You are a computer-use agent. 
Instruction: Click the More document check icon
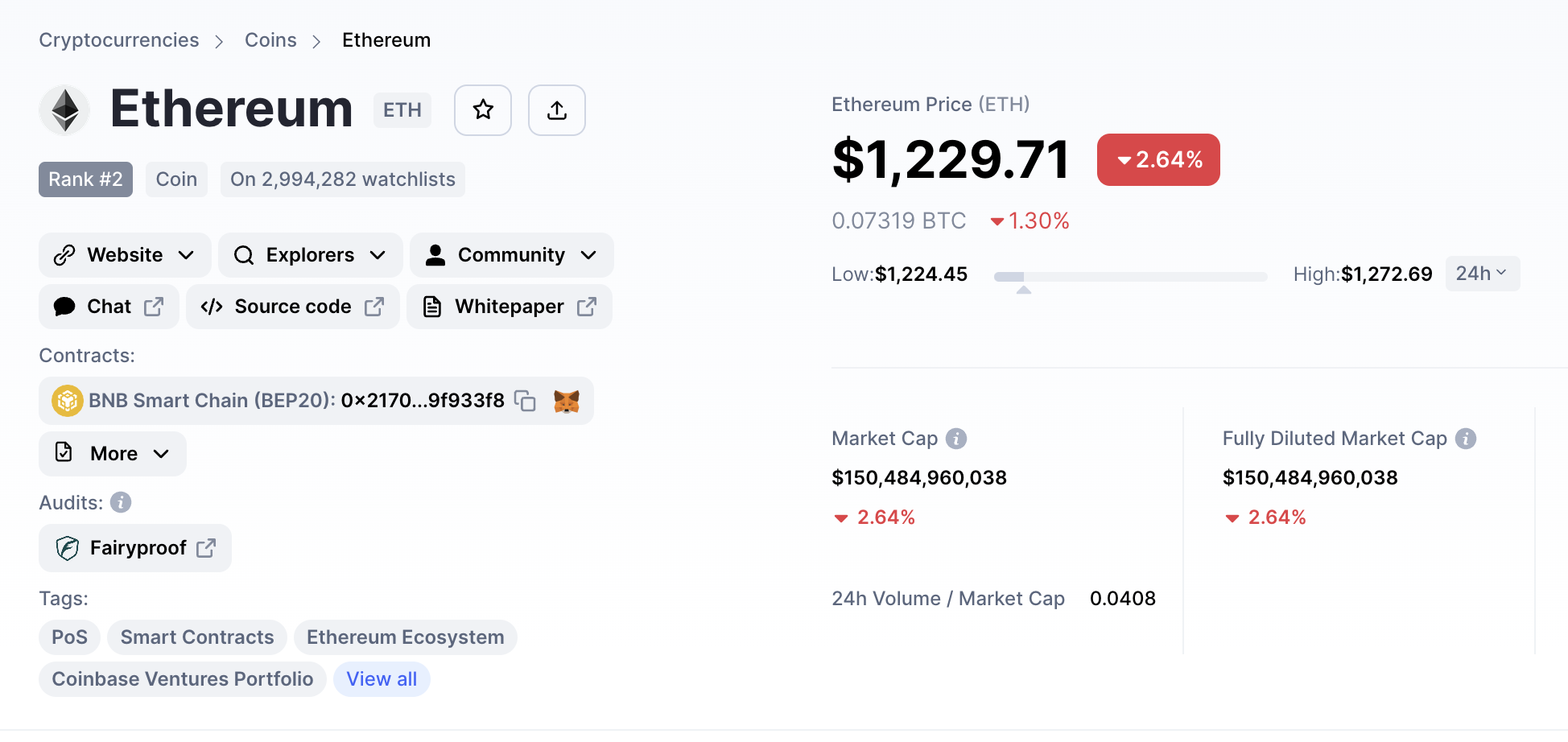click(64, 452)
